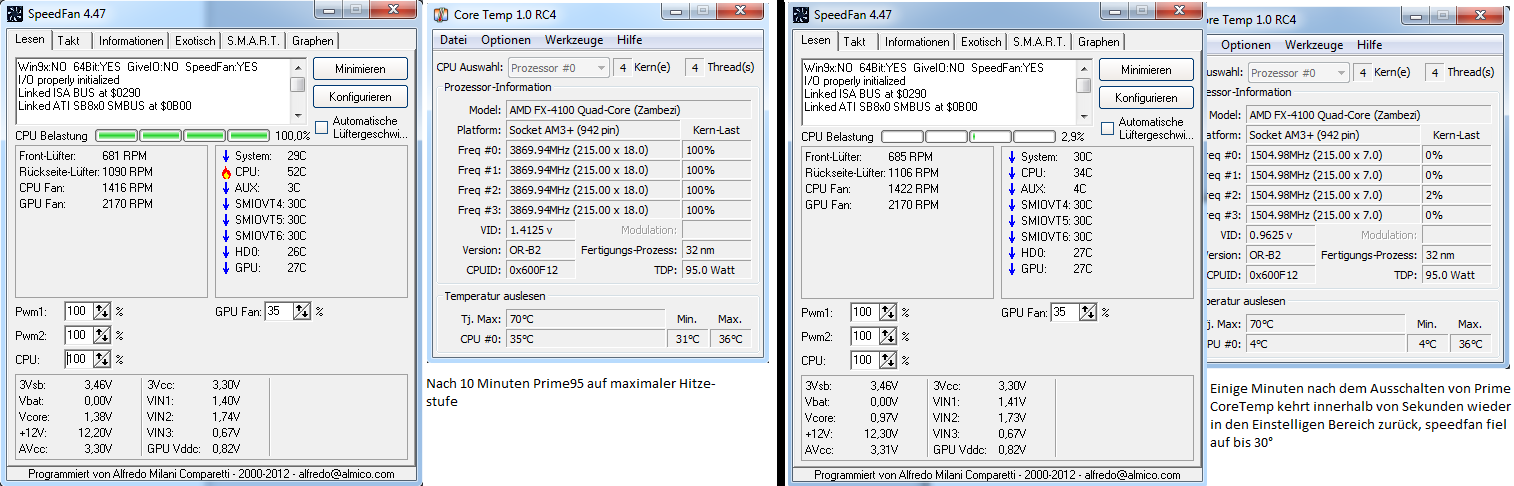
Task: Open Prozessor #0 dropdown, Core Temp showing 3869.94MHz
Action: pos(559,67)
